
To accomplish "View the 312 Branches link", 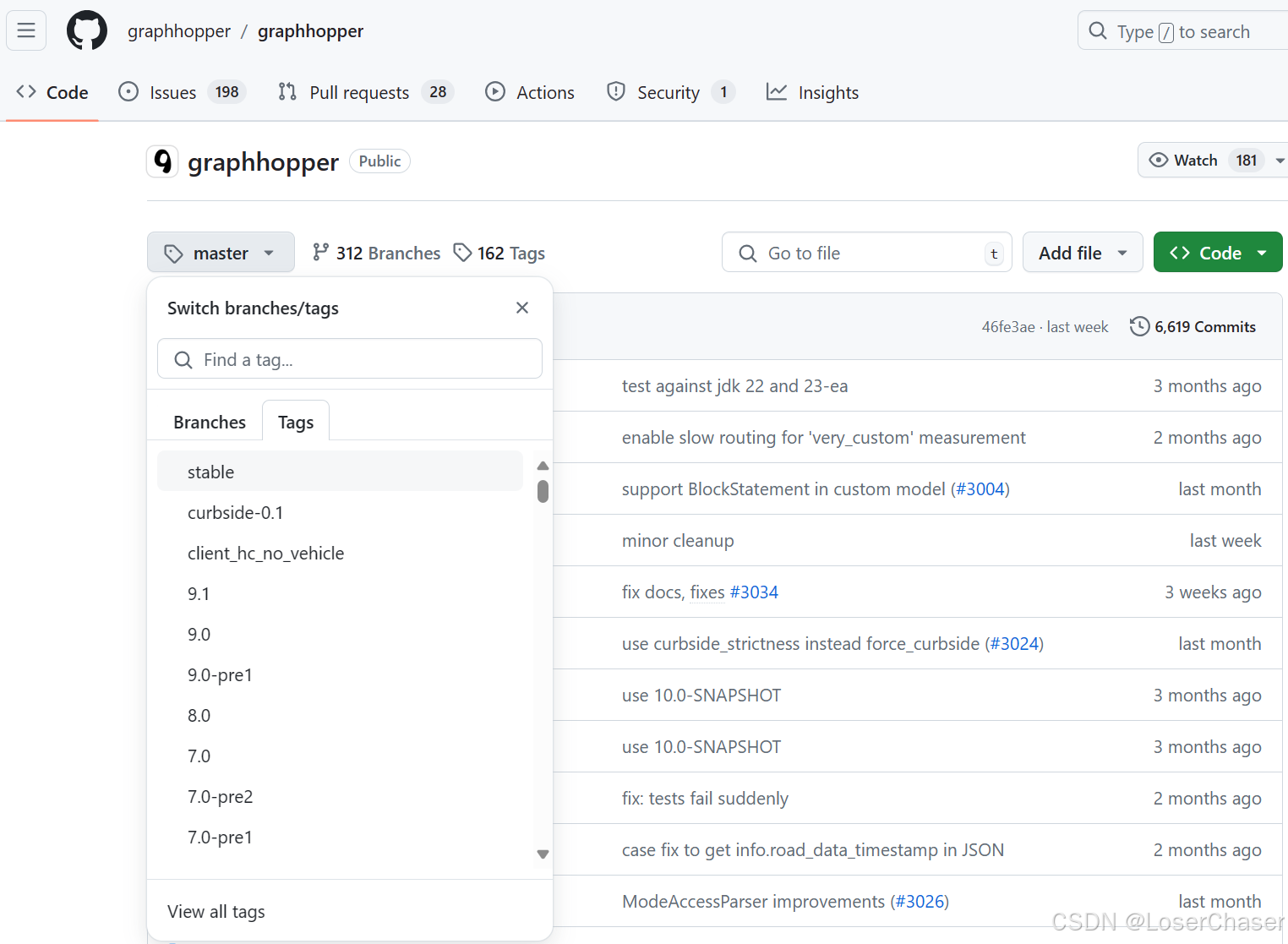I will pyautogui.click(x=376, y=253).
